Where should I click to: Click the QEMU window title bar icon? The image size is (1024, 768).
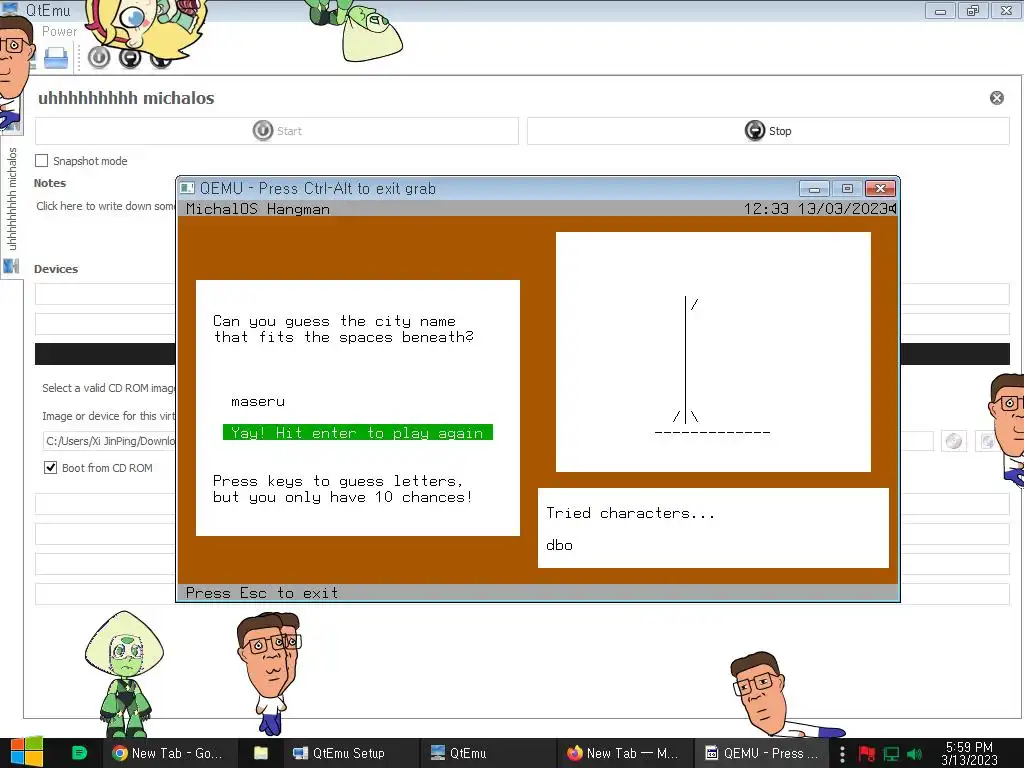coord(187,188)
